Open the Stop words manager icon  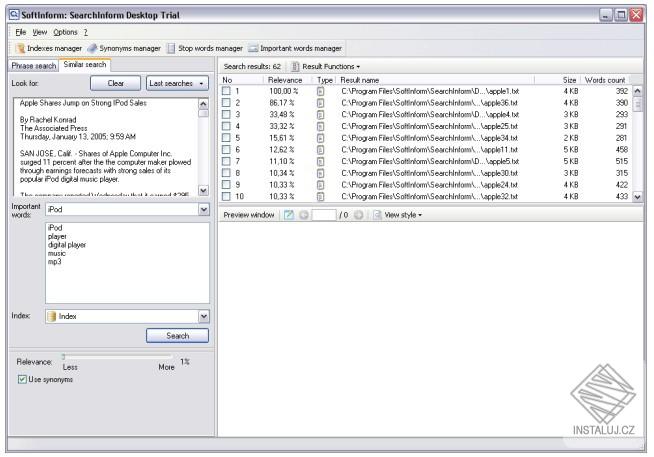coord(171,48)
